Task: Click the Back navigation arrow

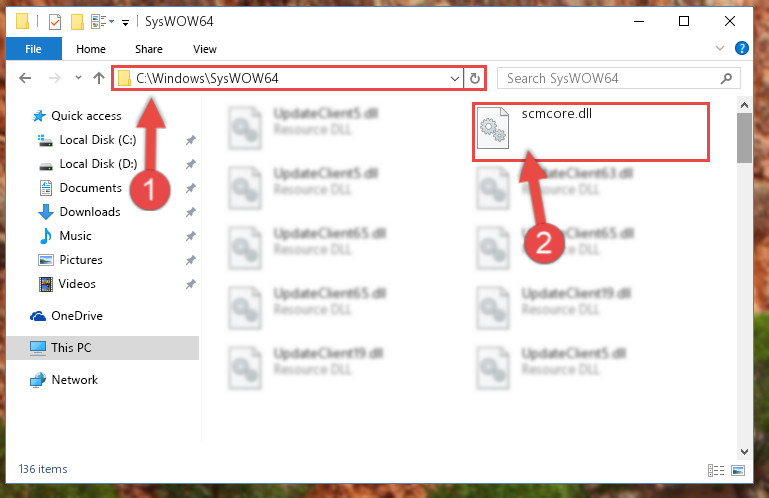Action: pos(25,78)
